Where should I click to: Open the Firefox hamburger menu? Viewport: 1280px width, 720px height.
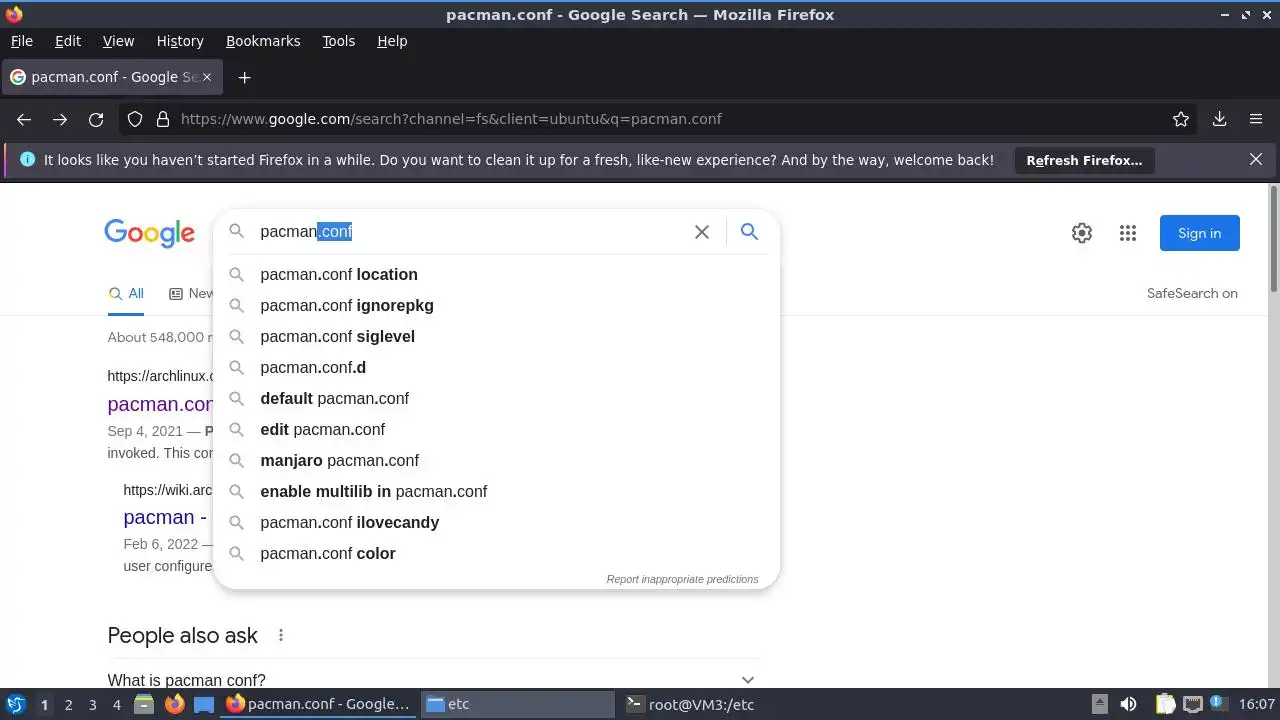pos(1256,119)
